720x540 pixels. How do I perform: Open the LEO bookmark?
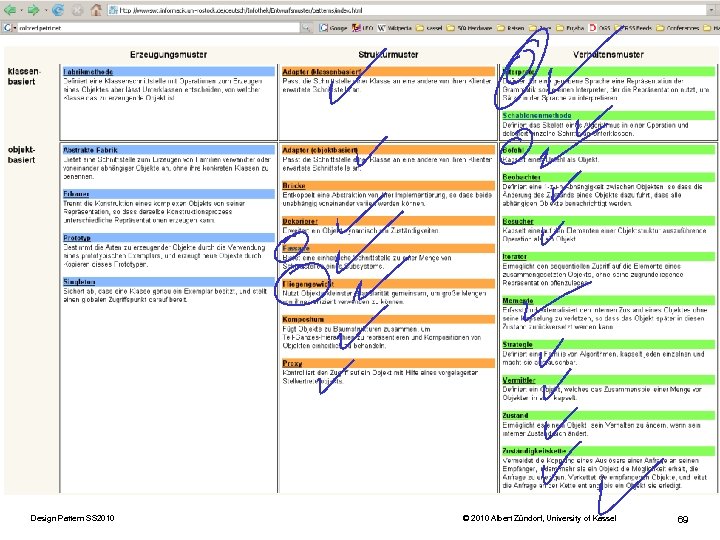[x=363, y=28]
